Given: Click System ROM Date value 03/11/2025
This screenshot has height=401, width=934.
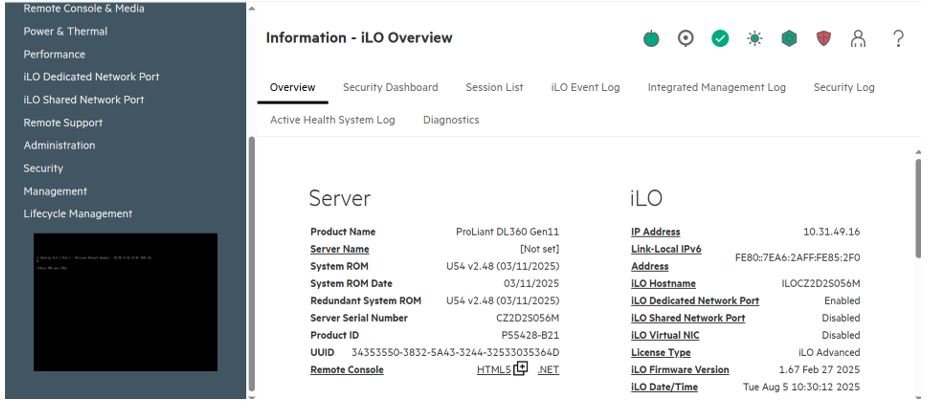Looking at the screenshot, I should pyautogui.click(x=531, y=284).
